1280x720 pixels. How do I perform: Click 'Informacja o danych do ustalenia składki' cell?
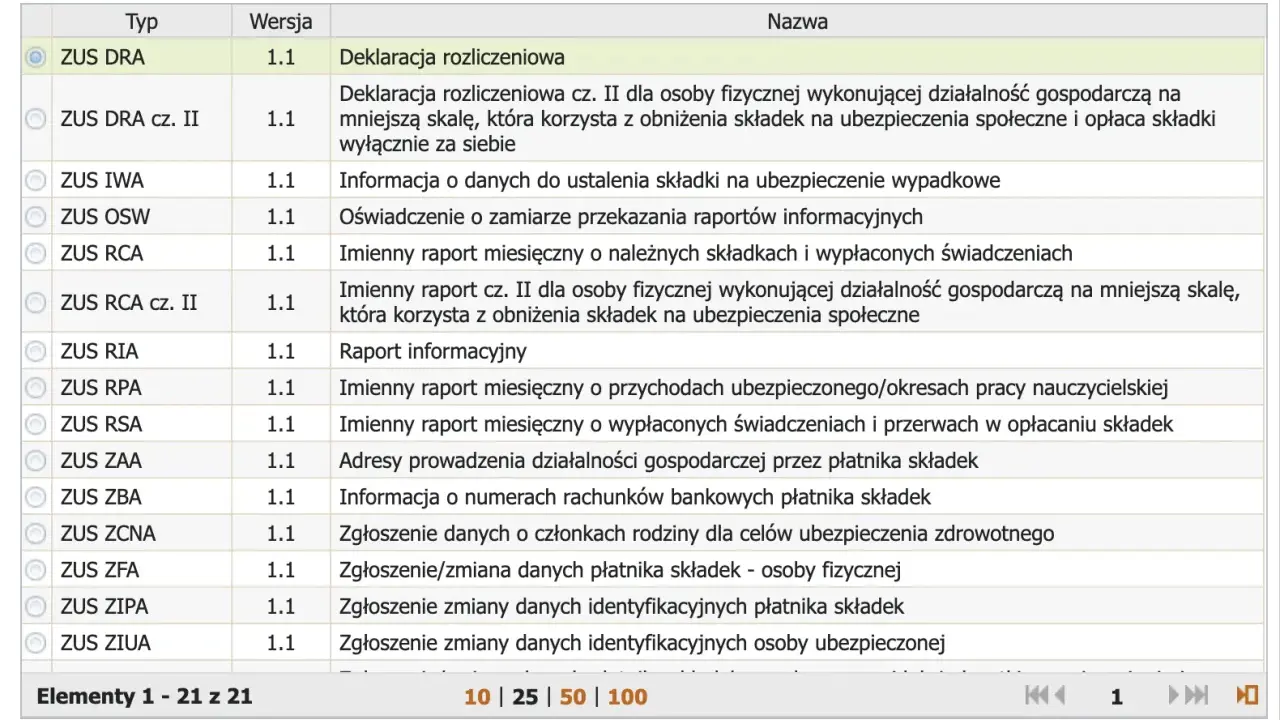797,181
